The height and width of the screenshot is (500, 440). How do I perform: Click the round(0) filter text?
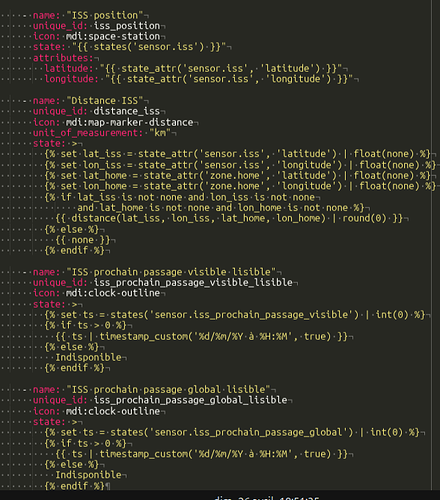pyautogui.click(x=364, y=218)
